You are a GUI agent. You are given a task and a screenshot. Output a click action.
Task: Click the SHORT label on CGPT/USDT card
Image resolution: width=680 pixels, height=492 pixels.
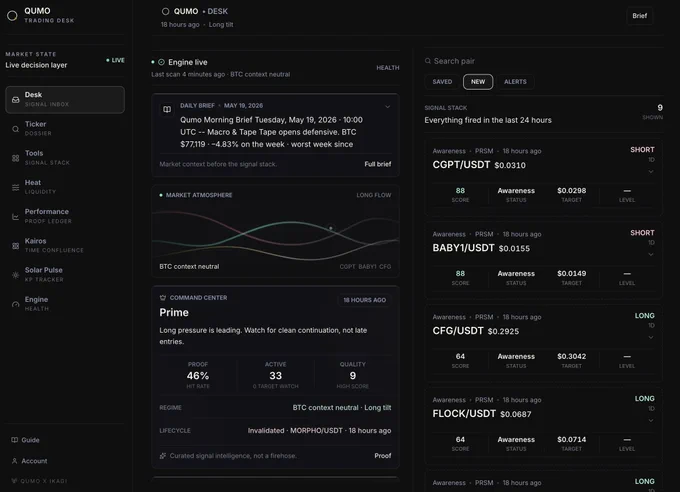pyautogui.click(x=642, y=150)
